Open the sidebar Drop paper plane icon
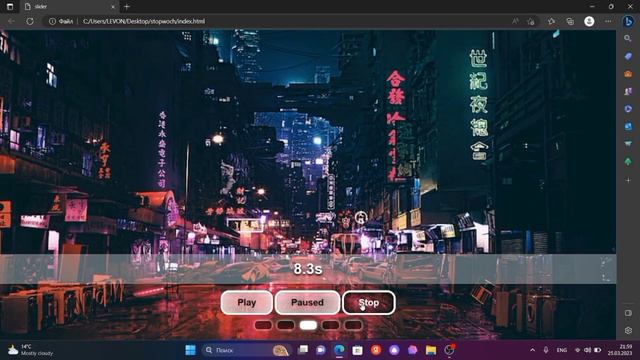This screenshot has width=640, height=360. click(628, 144)
